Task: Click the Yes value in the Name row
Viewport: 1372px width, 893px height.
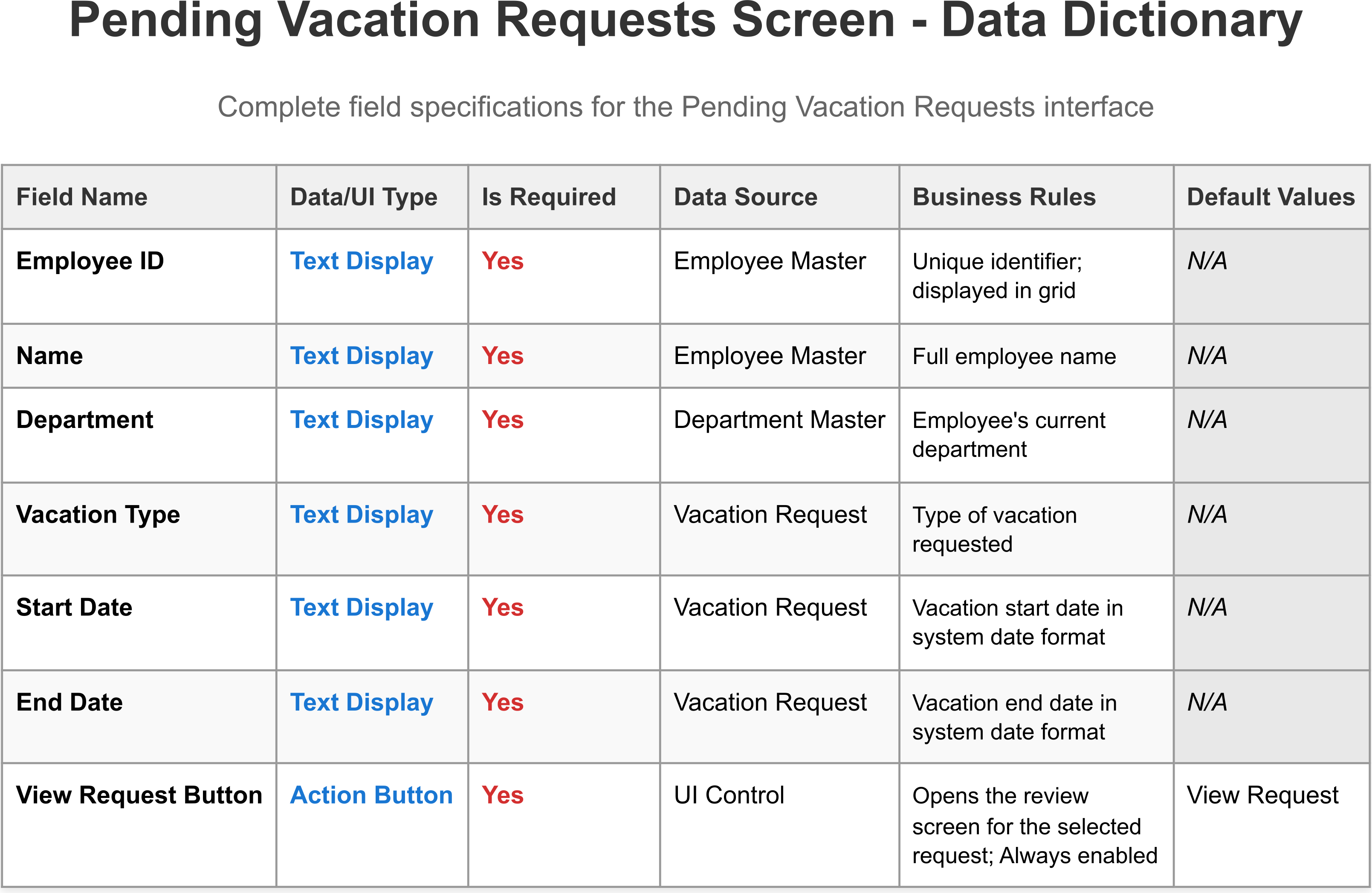Action: pos(503,355)
